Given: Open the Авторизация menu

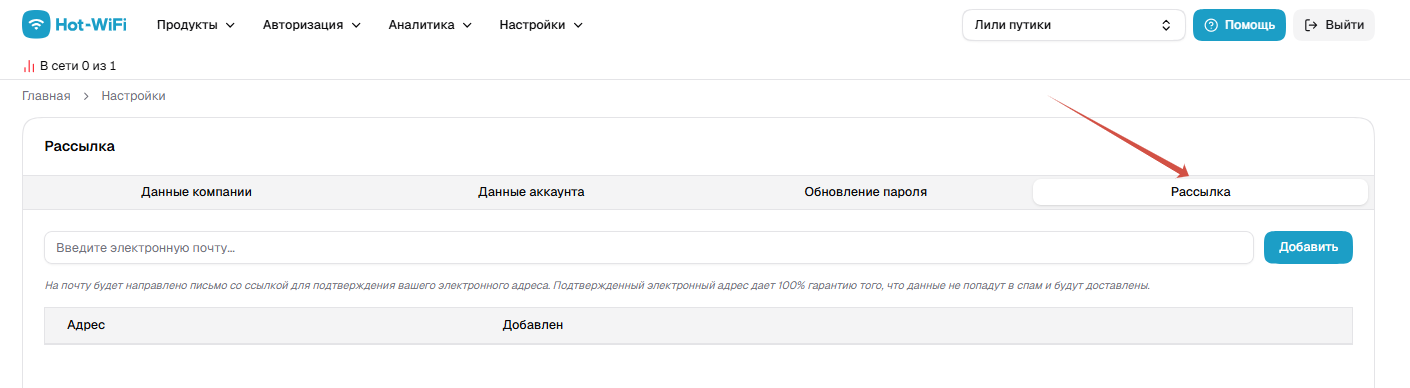Looking at the screenshot, I should point(312,24).
